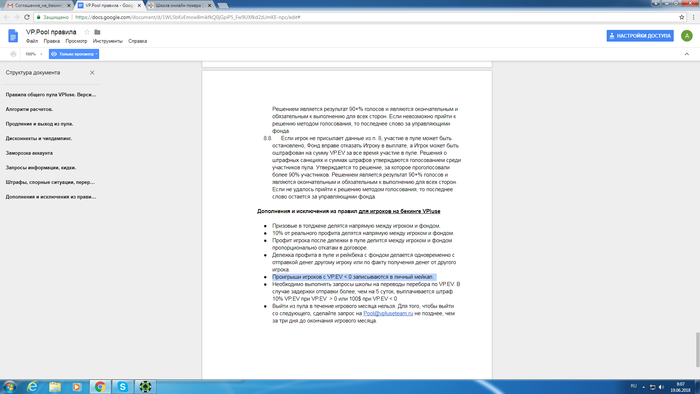Jump to outline Дисконнекты и чипдампинг
700x394 pixels.
38,138
